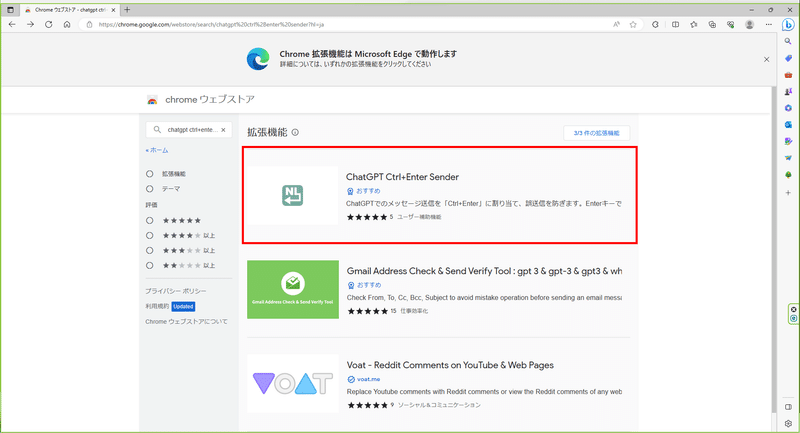Select three stars and up filter
800x433 pixels.
point(149,250)
